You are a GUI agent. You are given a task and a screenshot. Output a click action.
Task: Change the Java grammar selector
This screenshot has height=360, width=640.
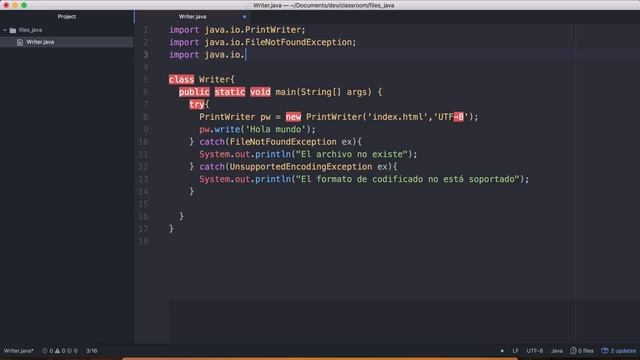tap(557, 351)
